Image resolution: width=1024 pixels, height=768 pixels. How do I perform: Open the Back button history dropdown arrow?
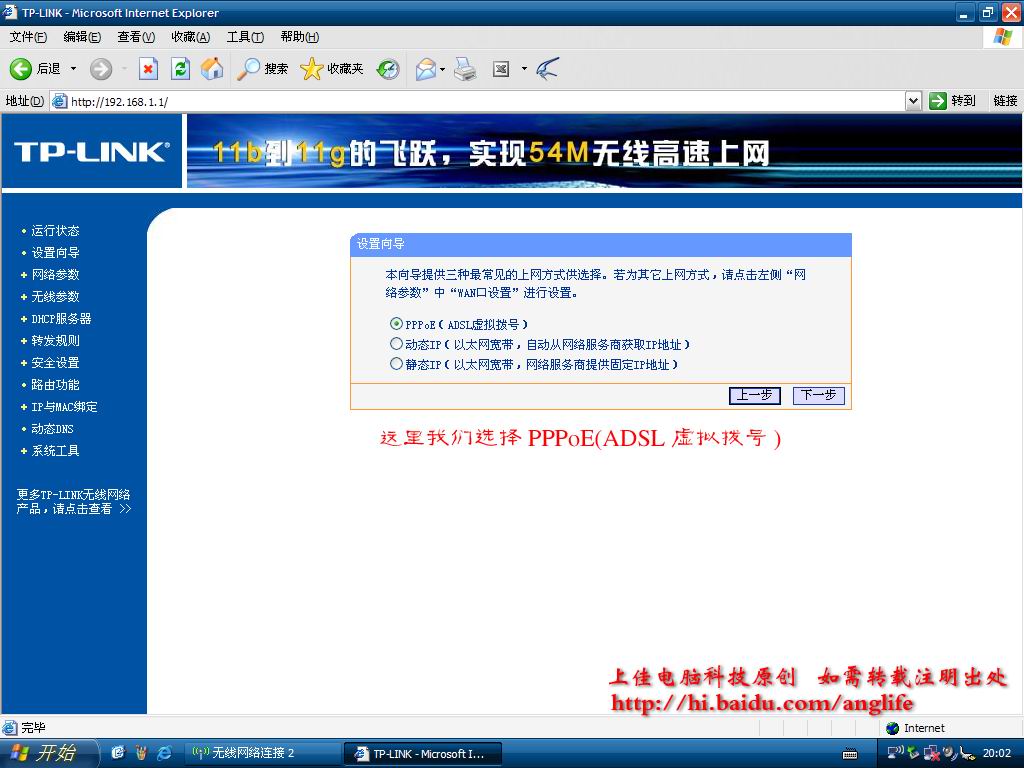73,69
